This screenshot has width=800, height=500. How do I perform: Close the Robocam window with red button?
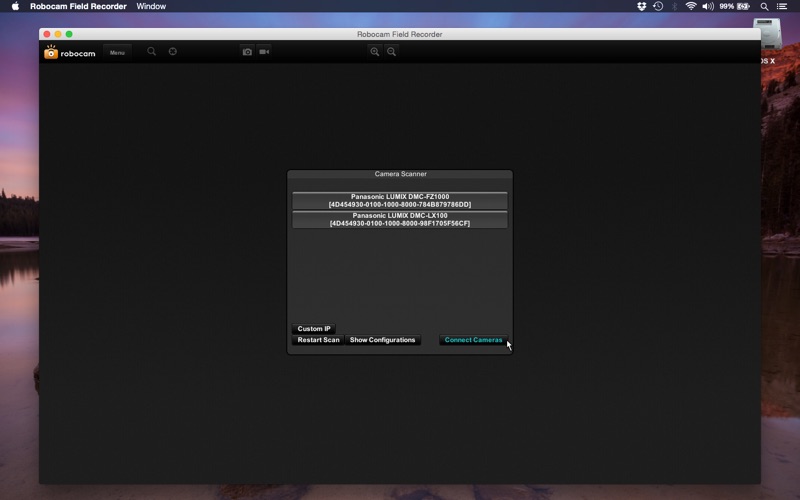tap(47, 34)
